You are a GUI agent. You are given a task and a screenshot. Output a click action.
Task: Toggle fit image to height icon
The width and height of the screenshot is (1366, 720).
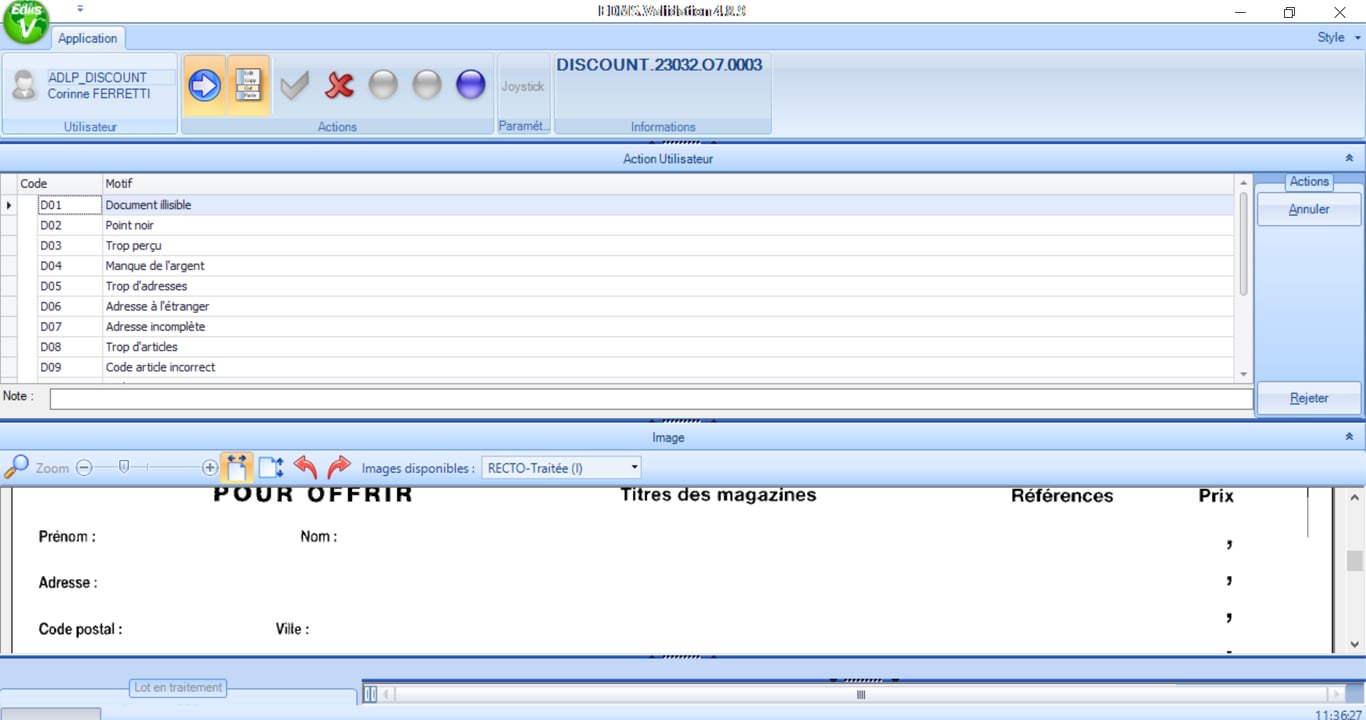(x=271, y=467)
